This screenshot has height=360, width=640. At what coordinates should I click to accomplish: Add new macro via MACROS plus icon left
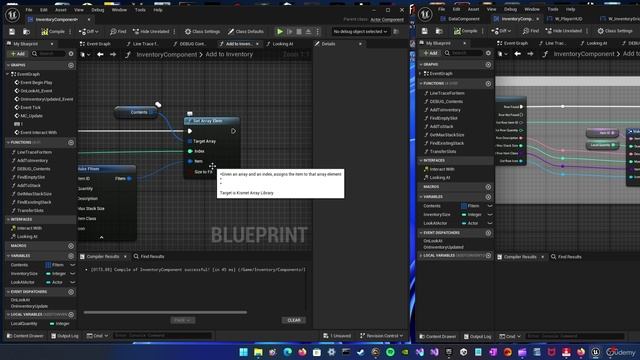(x=71, y=246)
